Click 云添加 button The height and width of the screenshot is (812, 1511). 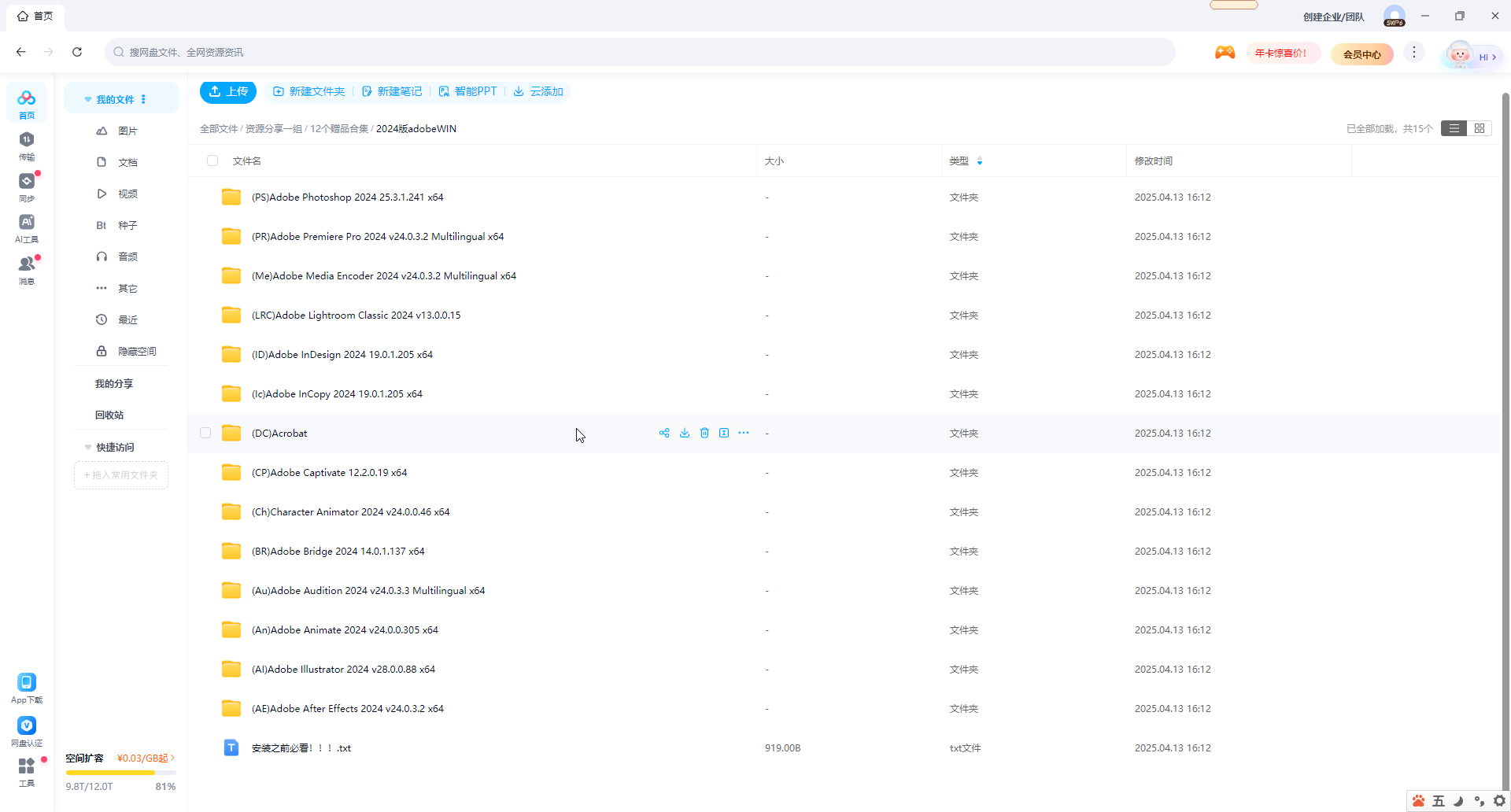(x=538, y=91)
